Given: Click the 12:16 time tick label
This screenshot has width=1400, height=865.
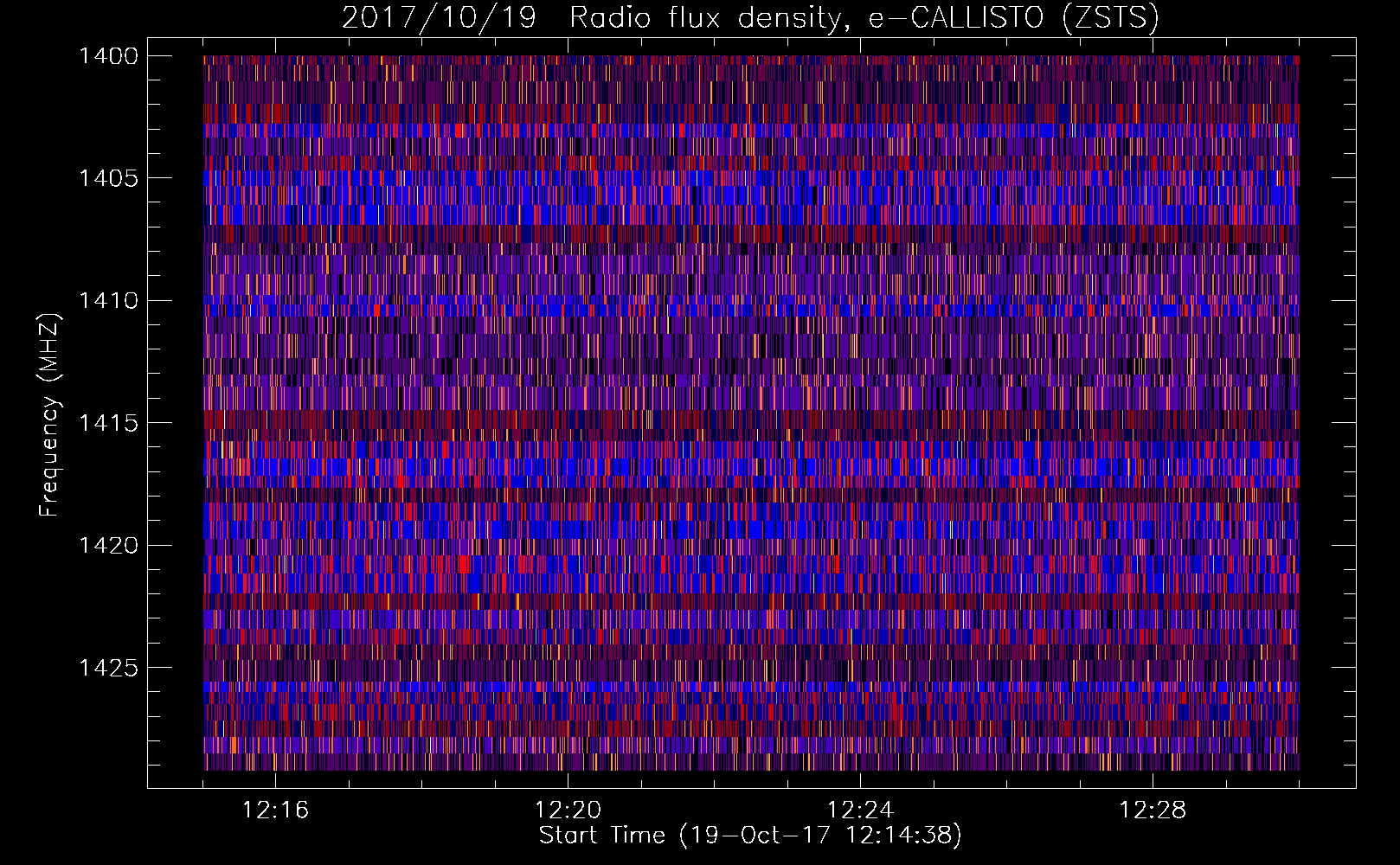Looking at the screenshot, I should coord(275,811).
